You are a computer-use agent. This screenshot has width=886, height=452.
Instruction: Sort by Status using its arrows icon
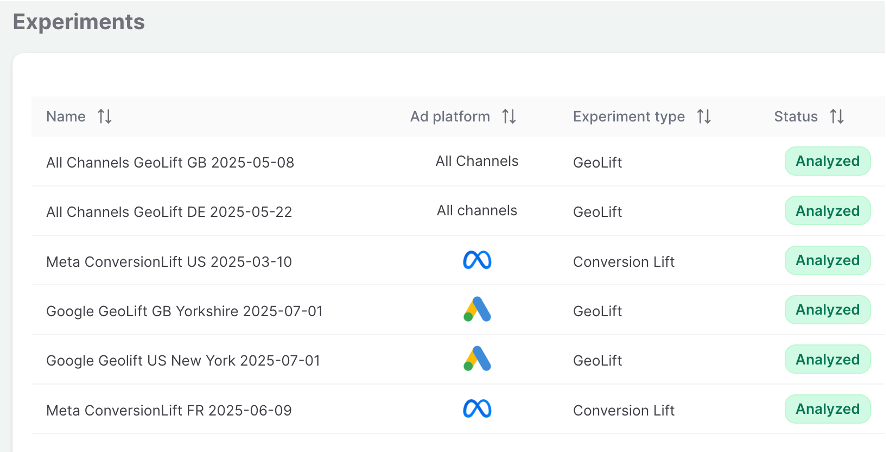click(837, 117)
